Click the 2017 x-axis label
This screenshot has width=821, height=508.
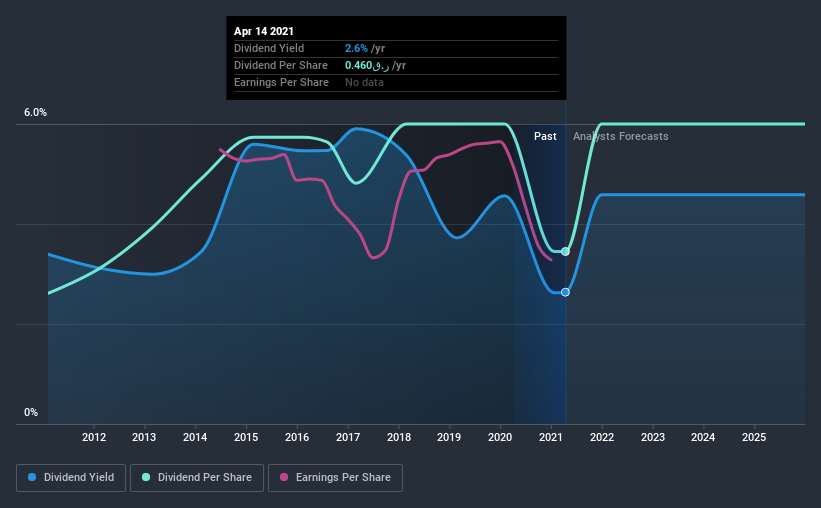(x=348, y=437)
